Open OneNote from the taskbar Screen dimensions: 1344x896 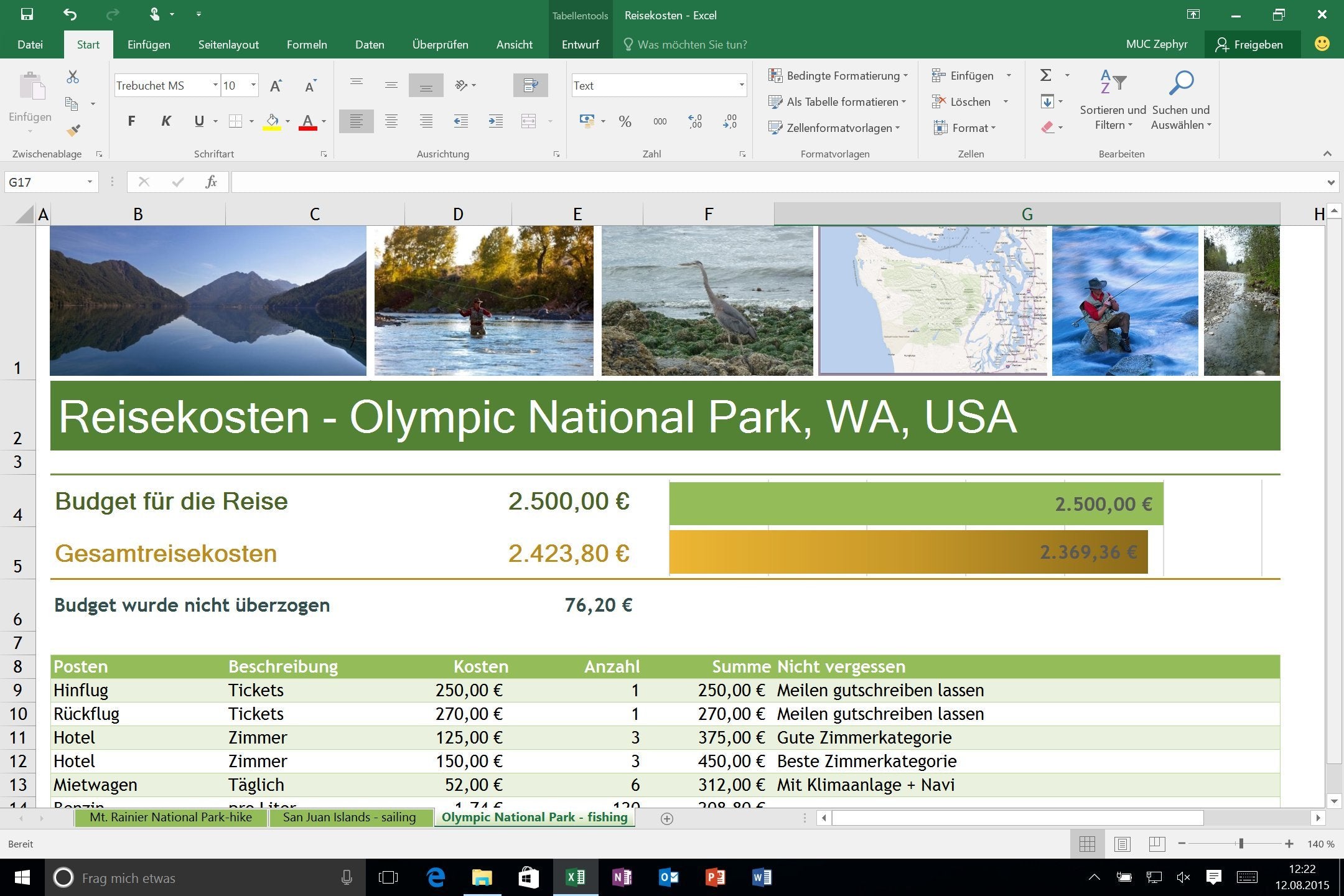[622, 877]
